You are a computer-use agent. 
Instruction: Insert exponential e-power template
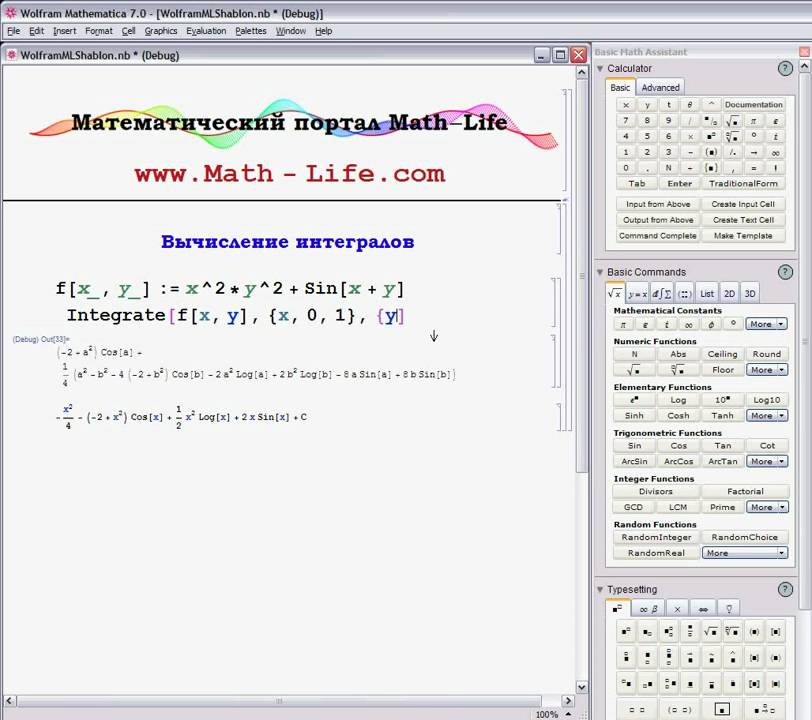[x=634, y=400]
